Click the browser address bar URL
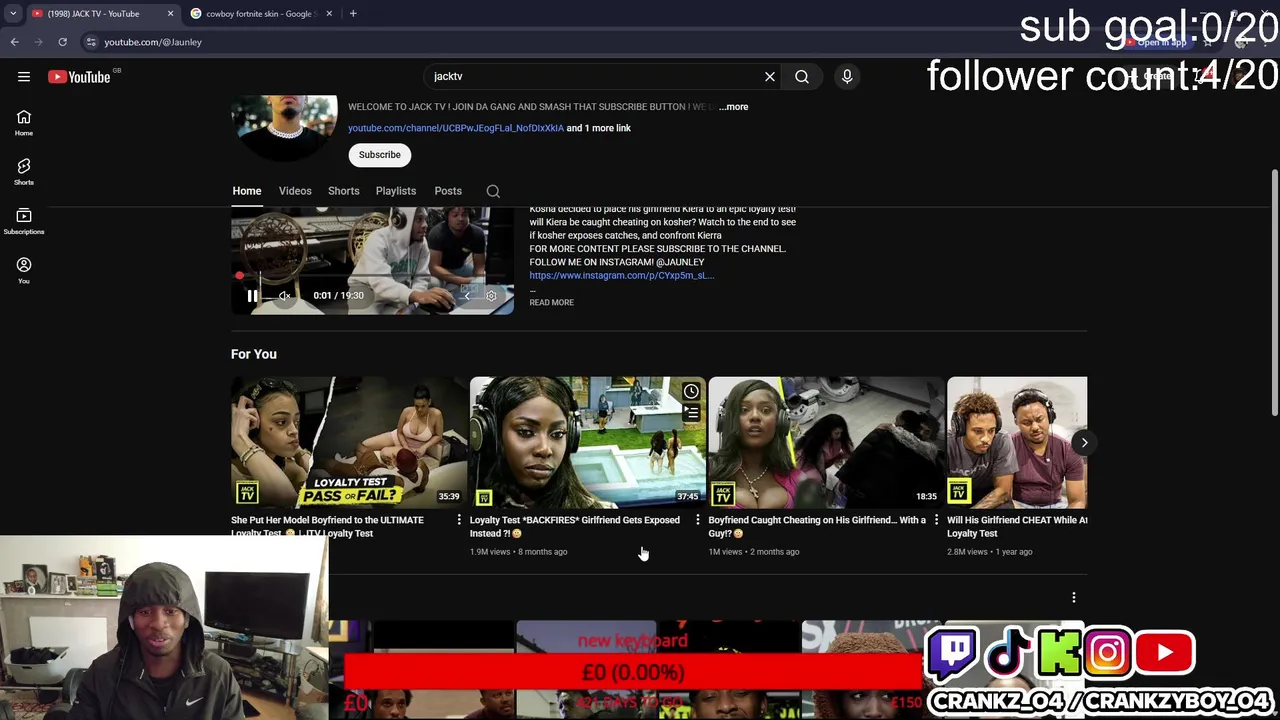 [x=153, y=42]
